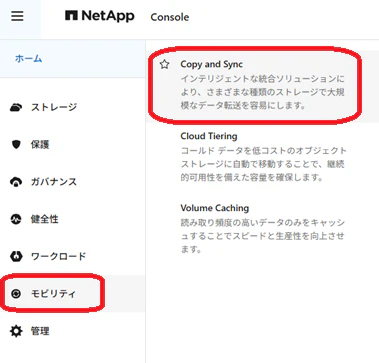Click the Cloud Tiering description text

[x=263, y=164]
